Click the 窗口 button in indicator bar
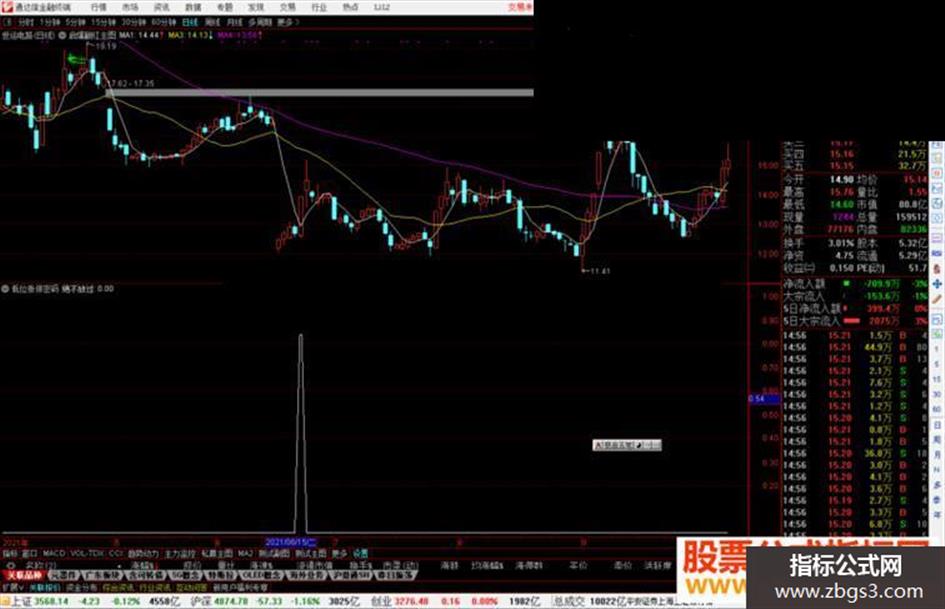This screenshot has width=945, height=609. click(x=30, y=553)
